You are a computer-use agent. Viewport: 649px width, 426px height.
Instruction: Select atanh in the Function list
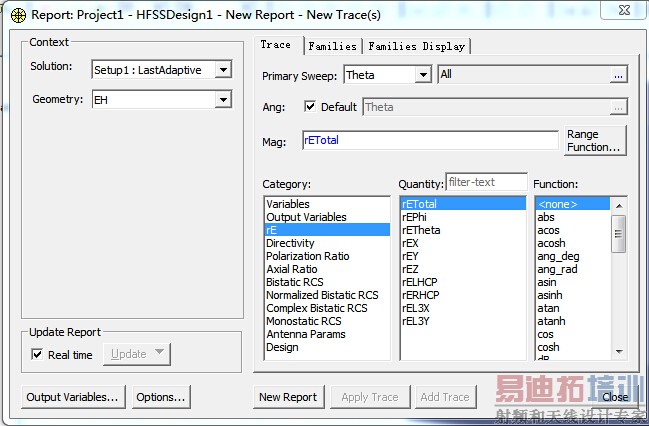pyautogui.click(x=573, y=321)
